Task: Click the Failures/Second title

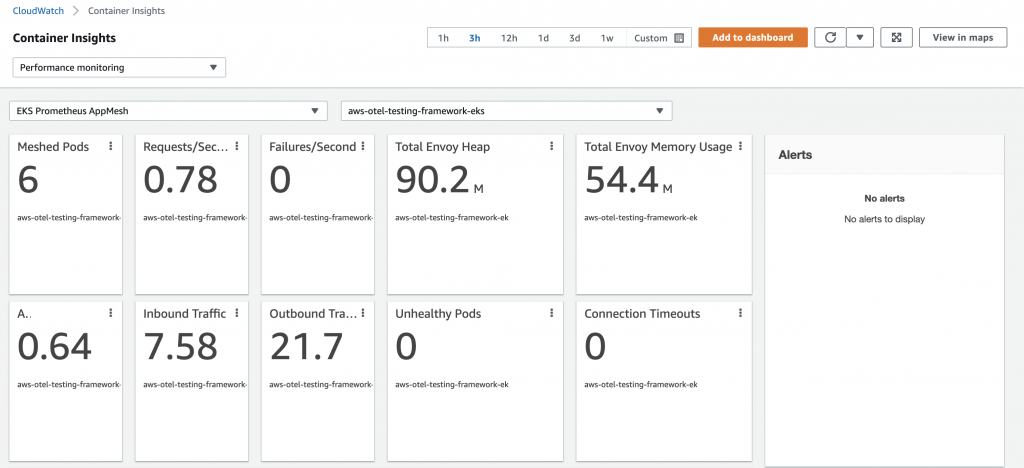Action: click(x=312, y=147)
